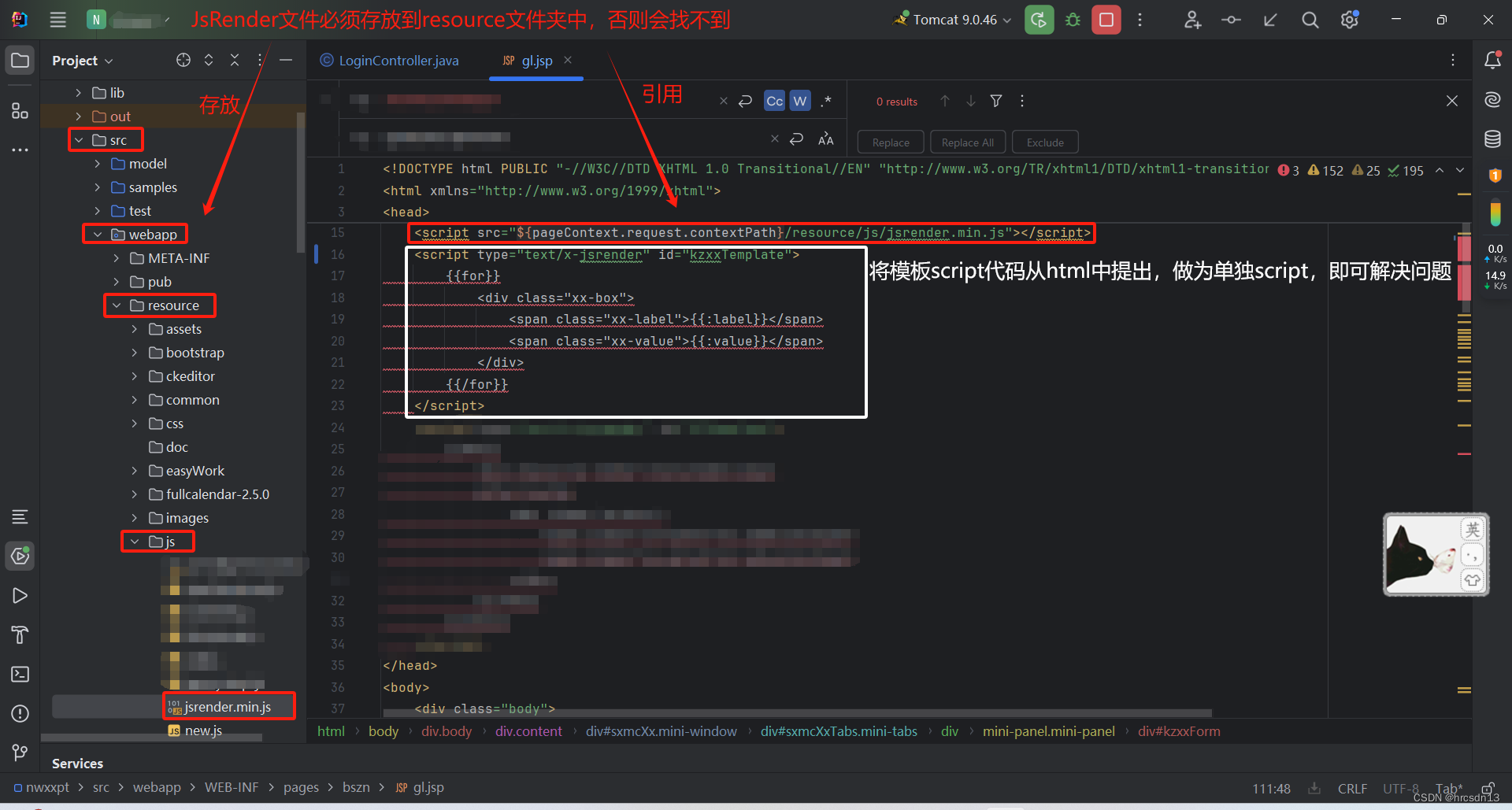Image resolution: width=1512 pixels, height=810 pixels.
Task: Click div.body in the editor breadcrumbs
Action: [x=446, y=731]
